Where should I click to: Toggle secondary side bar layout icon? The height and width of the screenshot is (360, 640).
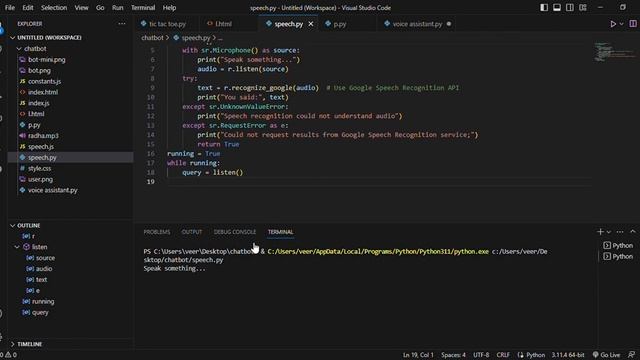click(x=570, y=7)
